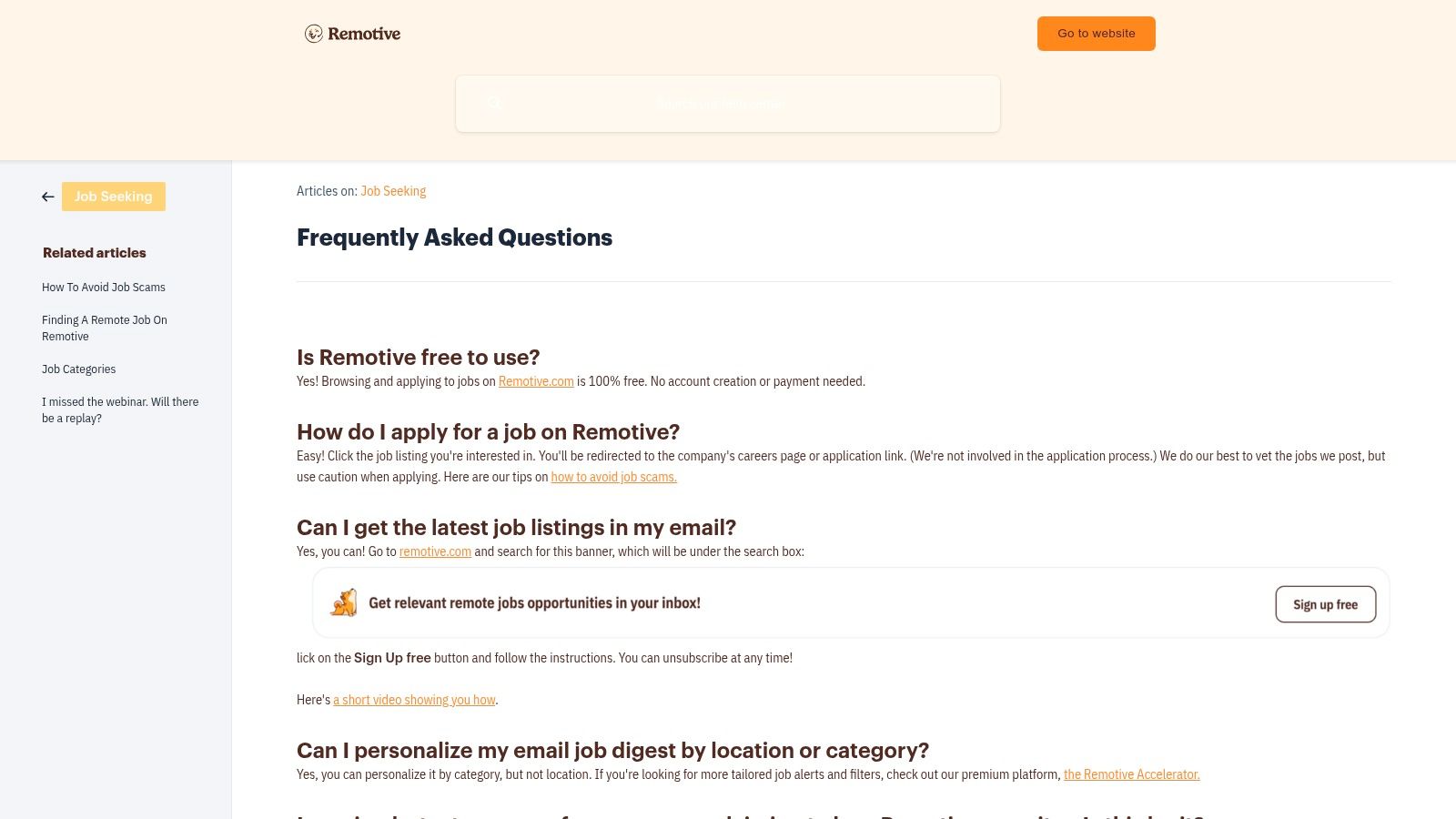Image resolution: width=1456 pixels, height=819 pixels.
Task: Click the back arrow beside Job Seeking
Action: tap(48, 197)
